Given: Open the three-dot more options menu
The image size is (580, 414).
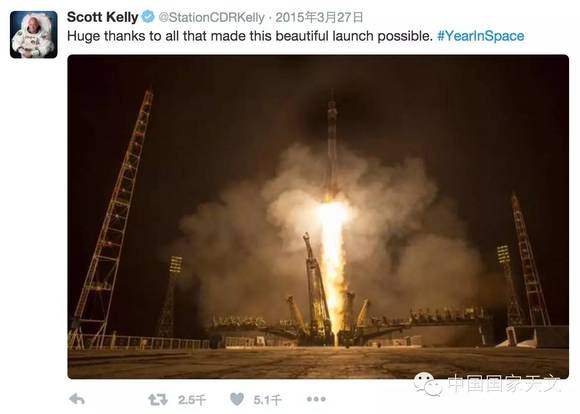Looking at the screenshot, I should tap(316, 399).
